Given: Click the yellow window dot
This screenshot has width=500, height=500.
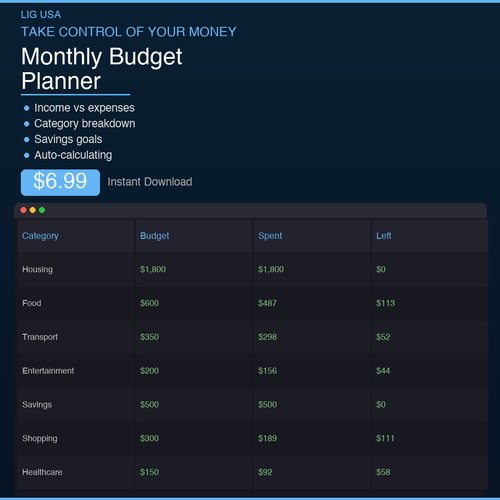Looking at the screenshot, I should tap(33, 210).
